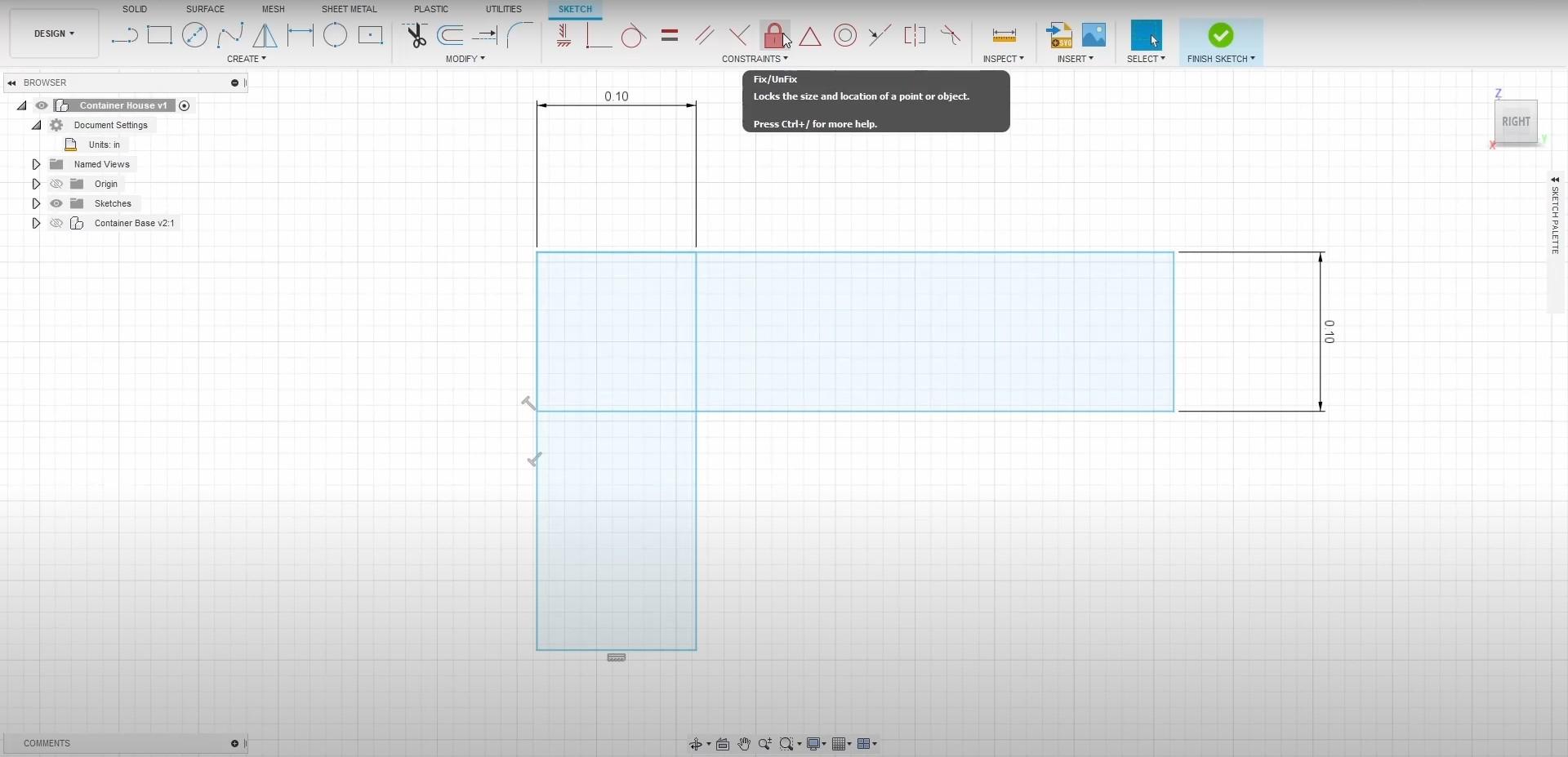Select the Line tool
The width and height of the screenshot is (1568, 757).
click(124, 35)
